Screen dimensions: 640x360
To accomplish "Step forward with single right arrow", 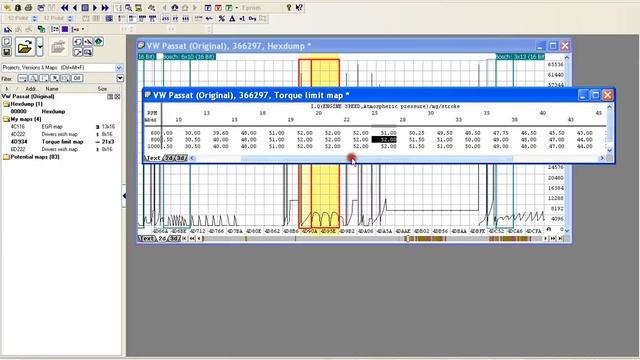I will (x=95, y=7).
